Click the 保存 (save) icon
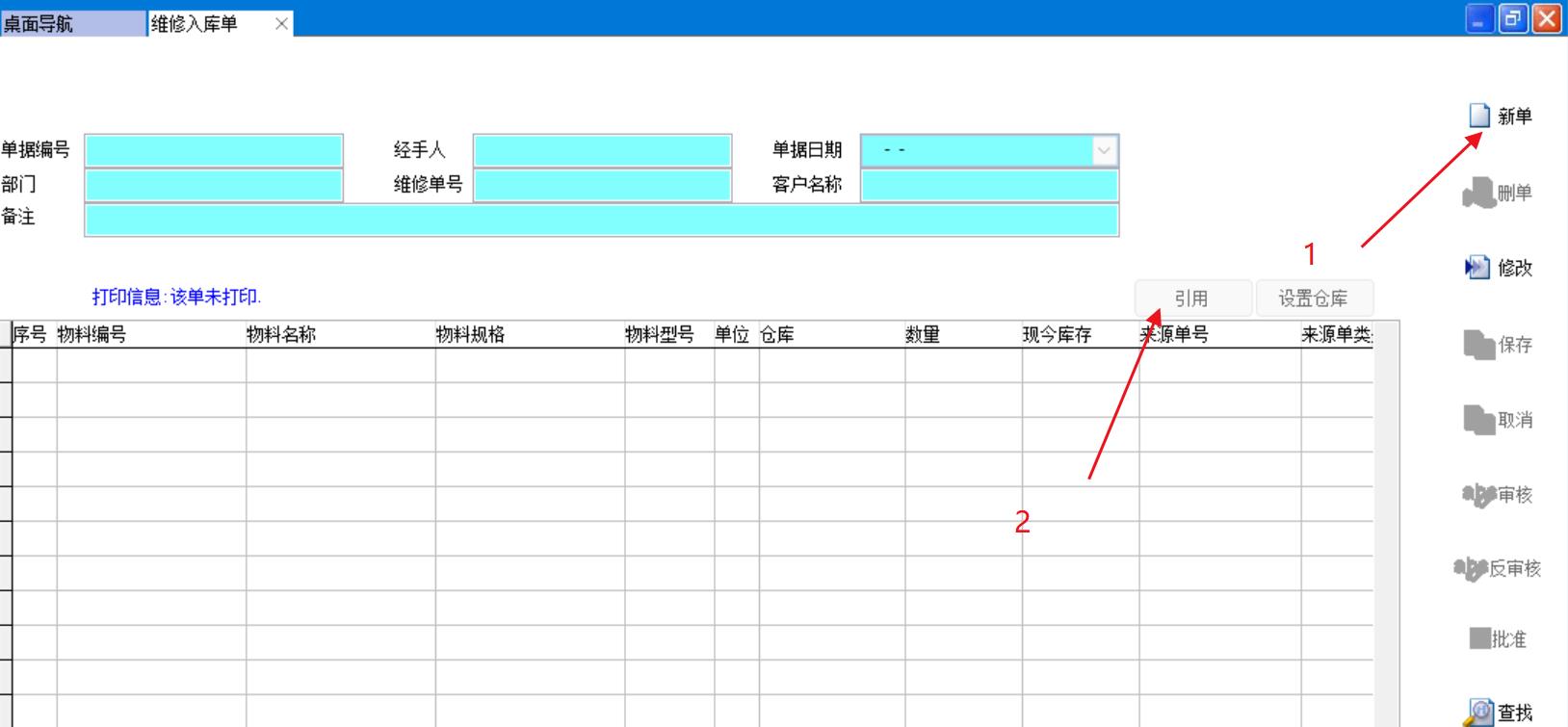Image resolution: width=1568 pixels, height=727 pixels. coord(1478,345)
